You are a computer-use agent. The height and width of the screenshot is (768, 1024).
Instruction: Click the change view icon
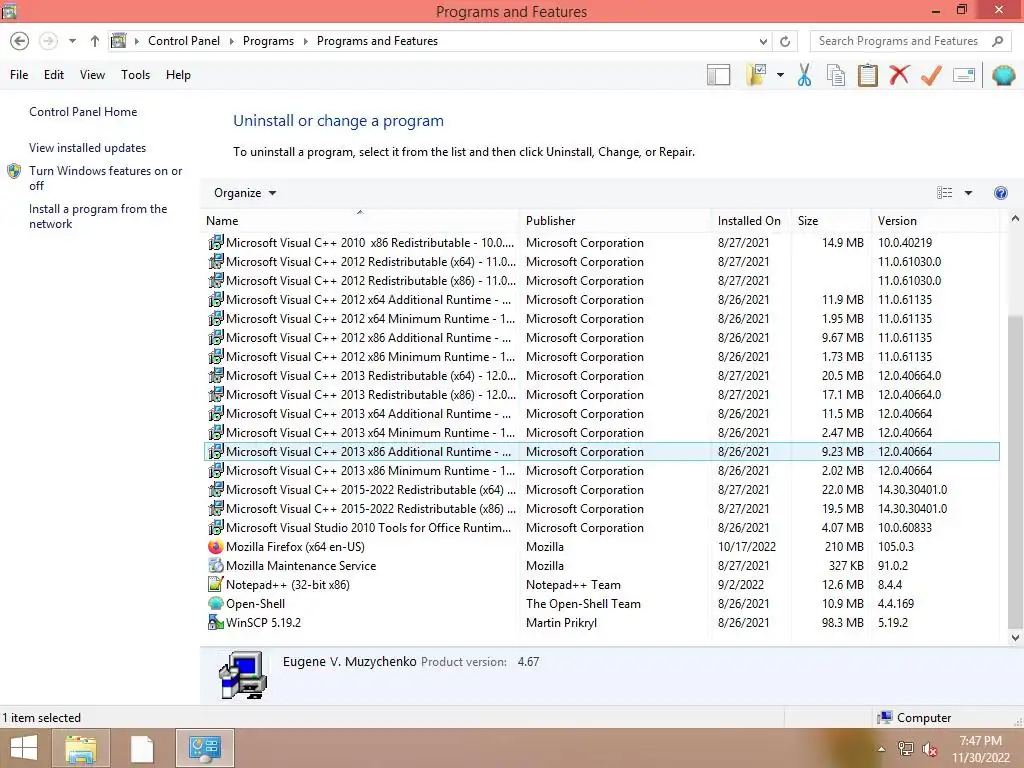(x=944, y=193)
